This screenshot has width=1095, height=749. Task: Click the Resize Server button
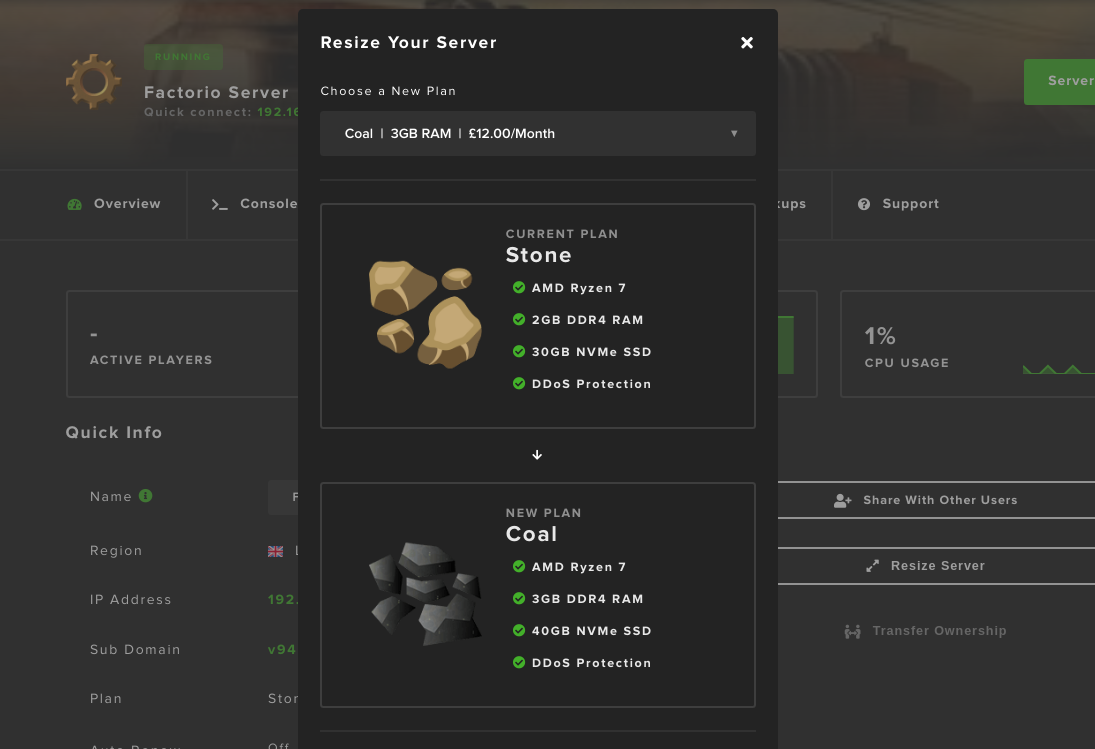tap(936, 565)
